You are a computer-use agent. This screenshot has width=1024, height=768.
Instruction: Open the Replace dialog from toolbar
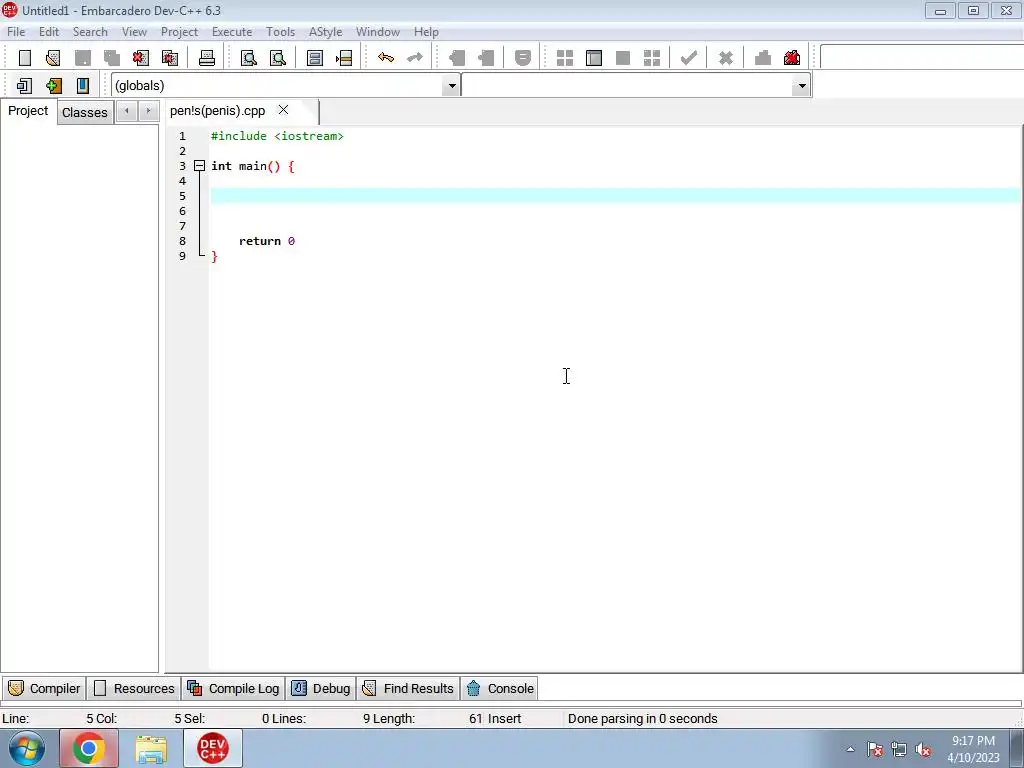278,57
